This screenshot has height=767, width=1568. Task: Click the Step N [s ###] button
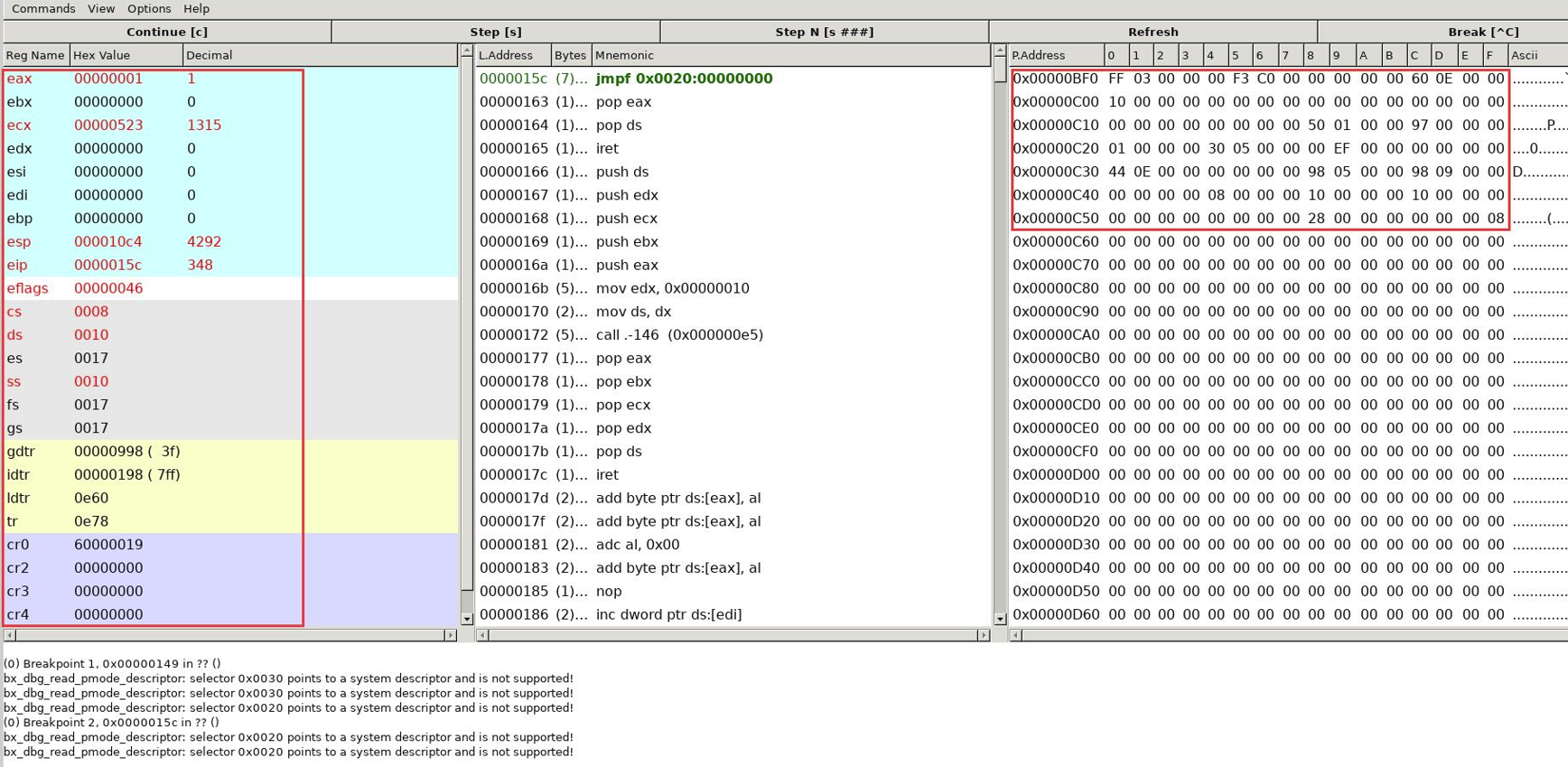(825, 32)
